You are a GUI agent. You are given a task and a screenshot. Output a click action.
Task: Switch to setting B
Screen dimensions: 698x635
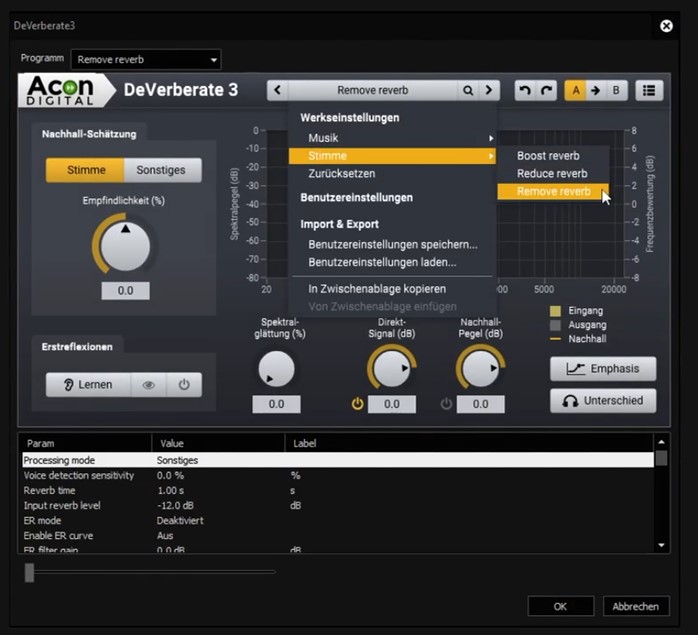pyautogui.click(x=616, y=90)
